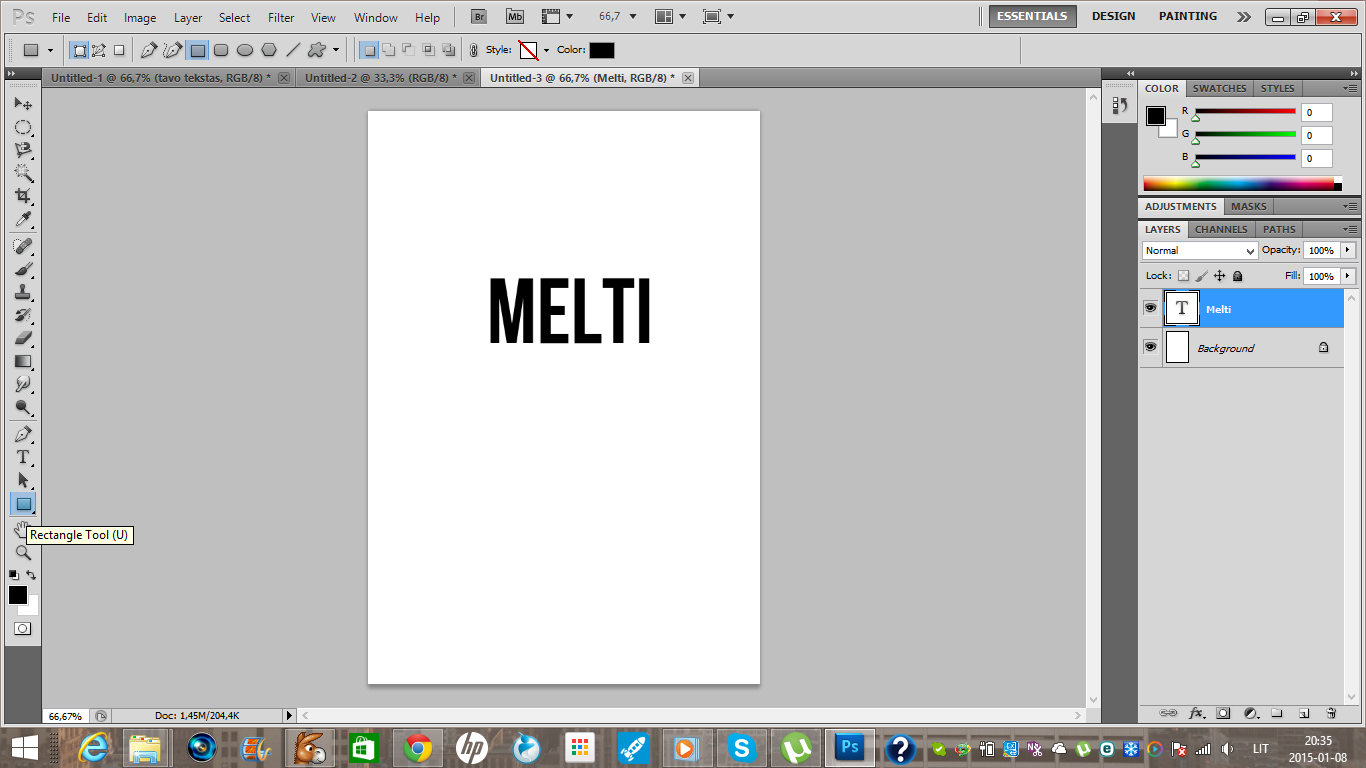The image size is (1366, 768).
Task: Create a new layer icon
Action: [1303, 713]
